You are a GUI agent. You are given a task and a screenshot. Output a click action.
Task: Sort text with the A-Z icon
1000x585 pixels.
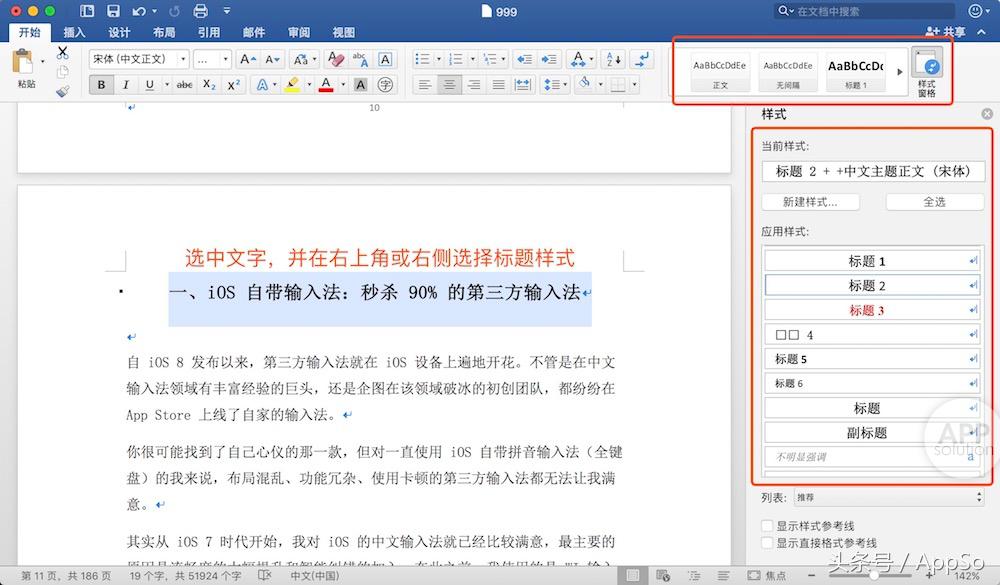click(613, 59)
